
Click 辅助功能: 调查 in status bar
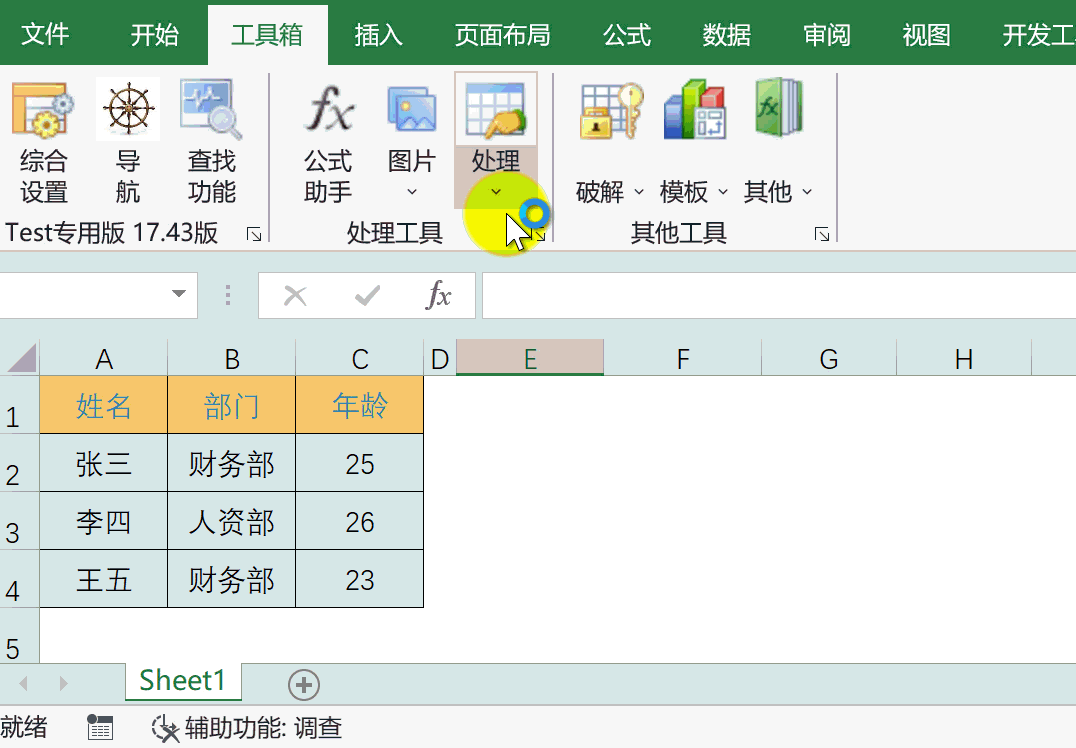click(248, 728)
